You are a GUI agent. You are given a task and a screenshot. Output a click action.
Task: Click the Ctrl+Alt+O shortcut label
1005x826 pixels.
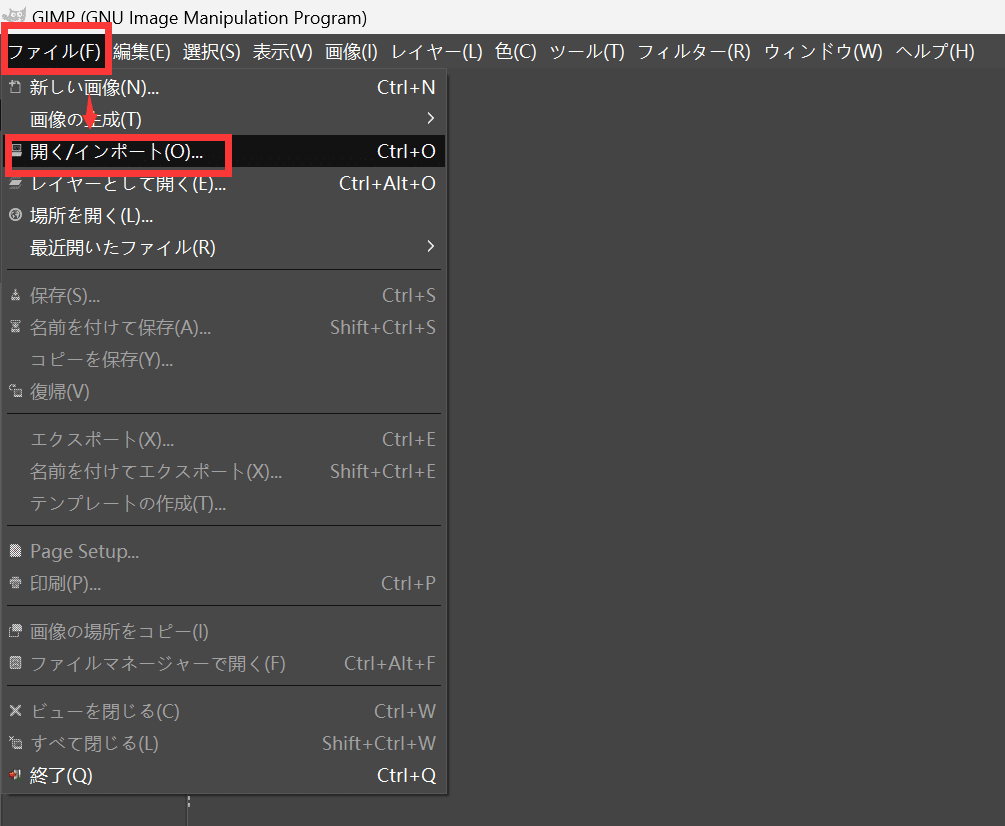(387, 183)
